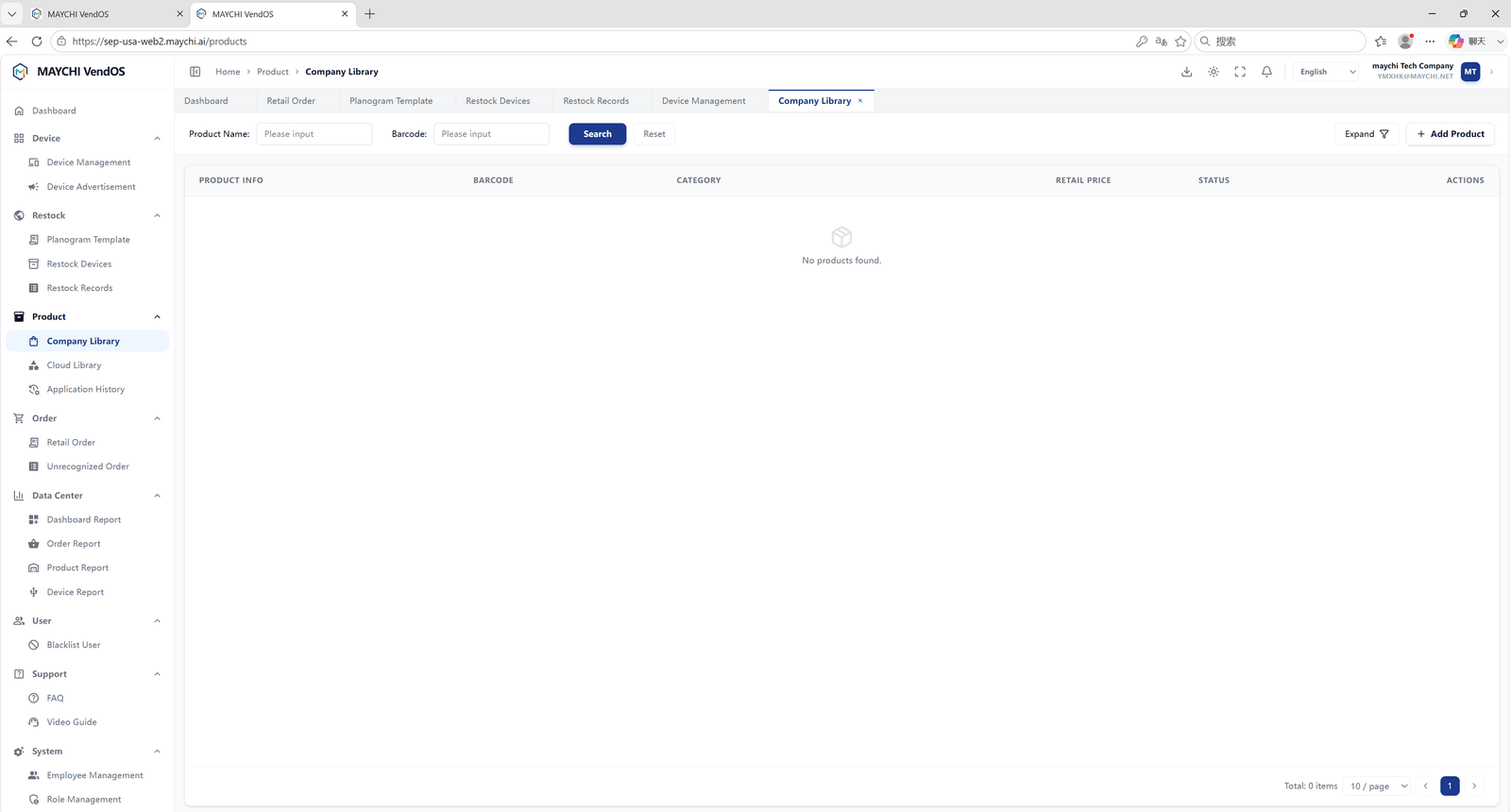This screenshot has height=812, width=1511.
Task: Switch to the Device Management tab
Action: point(704,101)
